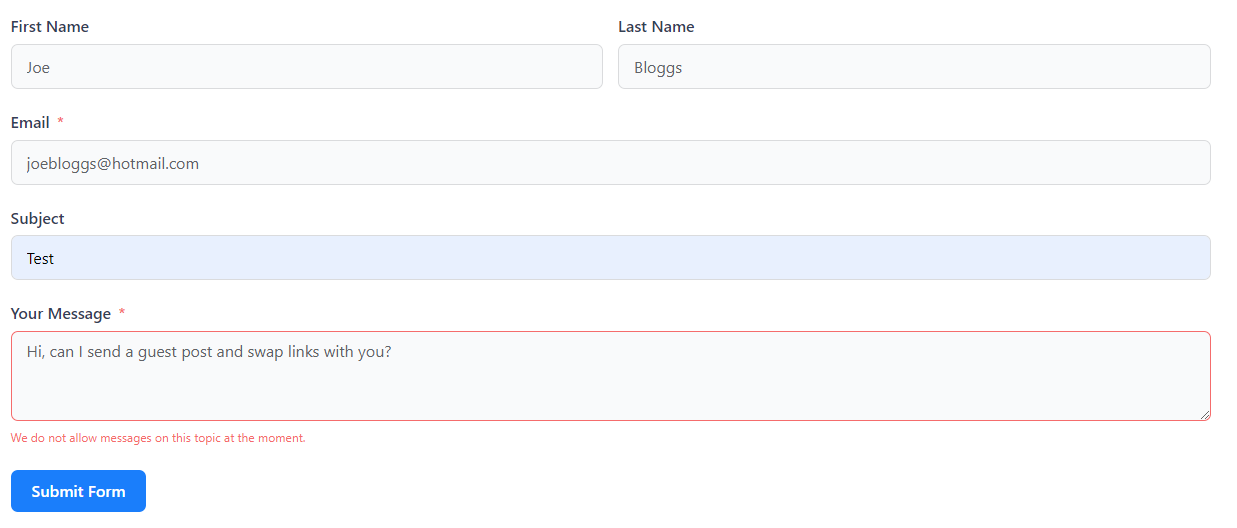Select the Email address input box
Viewport: 1237px width, 528px height.
point(611,162)
